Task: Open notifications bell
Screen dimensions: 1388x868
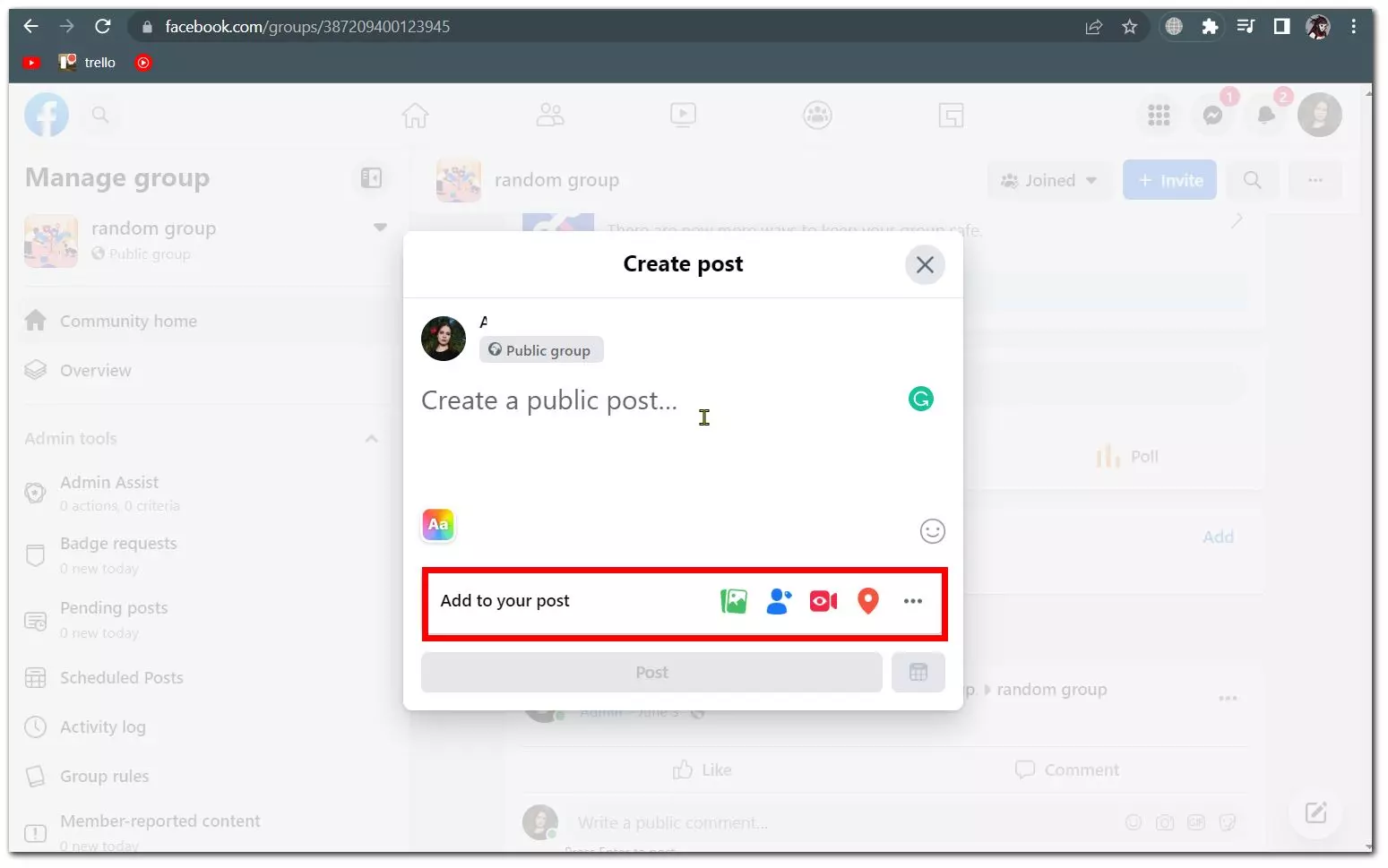Action: [1265, 115]
